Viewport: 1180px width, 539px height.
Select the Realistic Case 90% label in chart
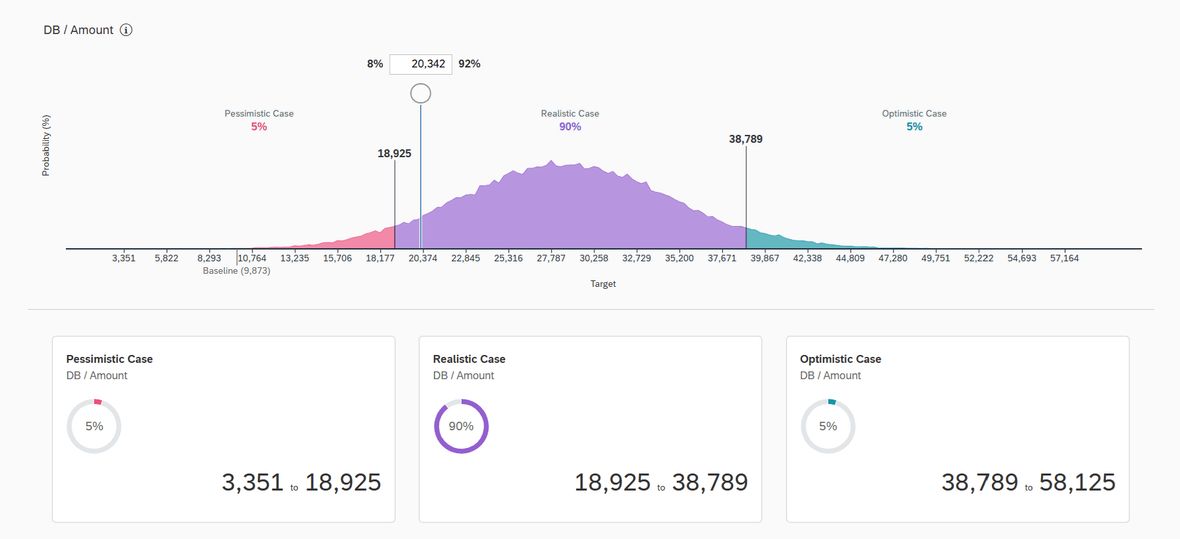pos(570,120)
